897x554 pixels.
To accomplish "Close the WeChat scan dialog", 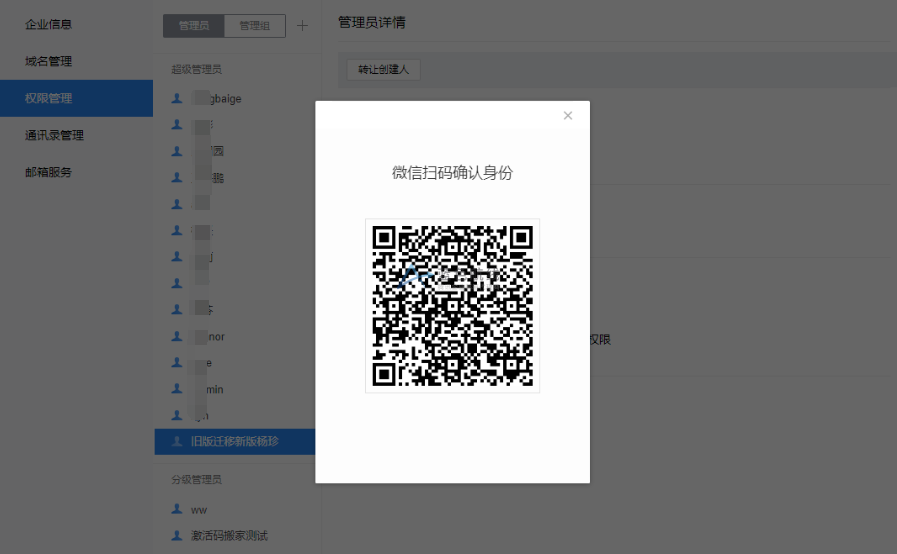I will [567, 116].
